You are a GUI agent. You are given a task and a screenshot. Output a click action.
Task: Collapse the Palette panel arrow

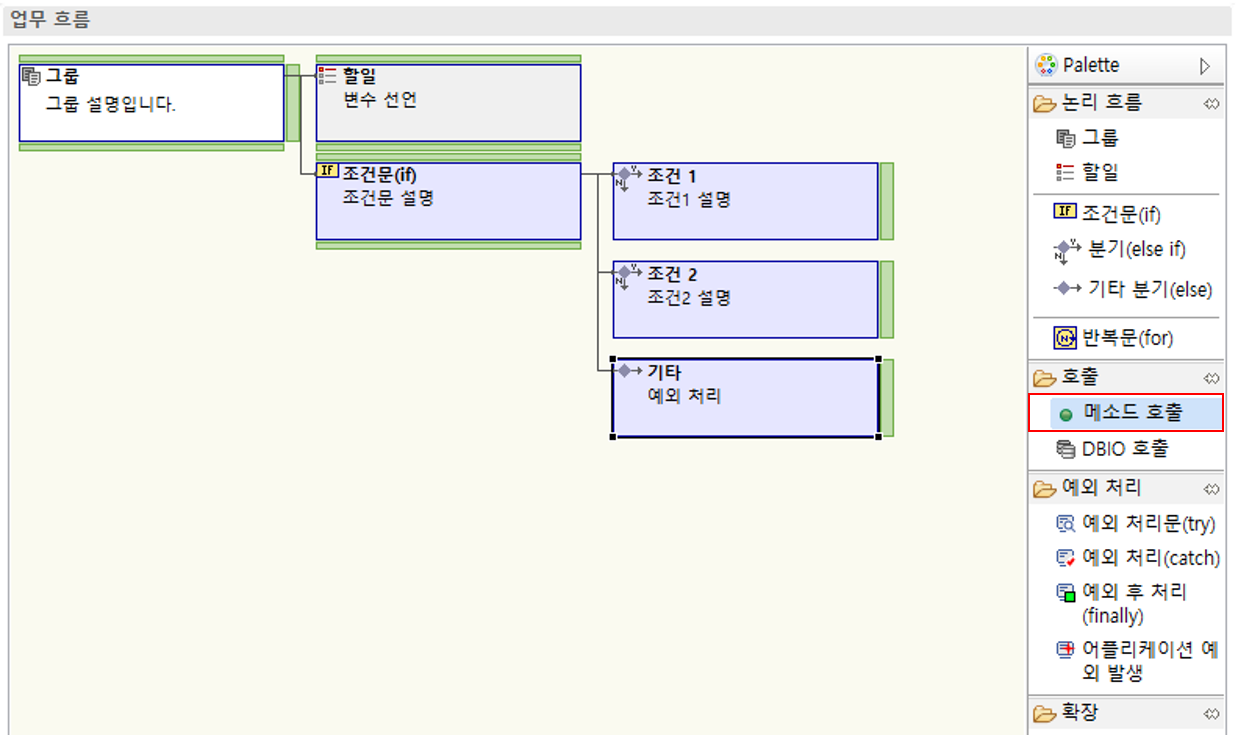(x=1205, y=66)
